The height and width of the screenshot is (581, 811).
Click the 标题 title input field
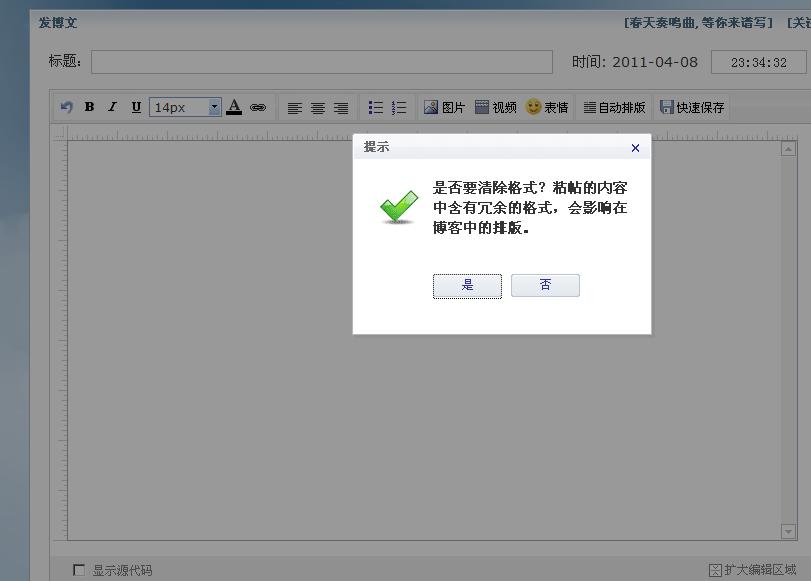click(x=322, y=62)
